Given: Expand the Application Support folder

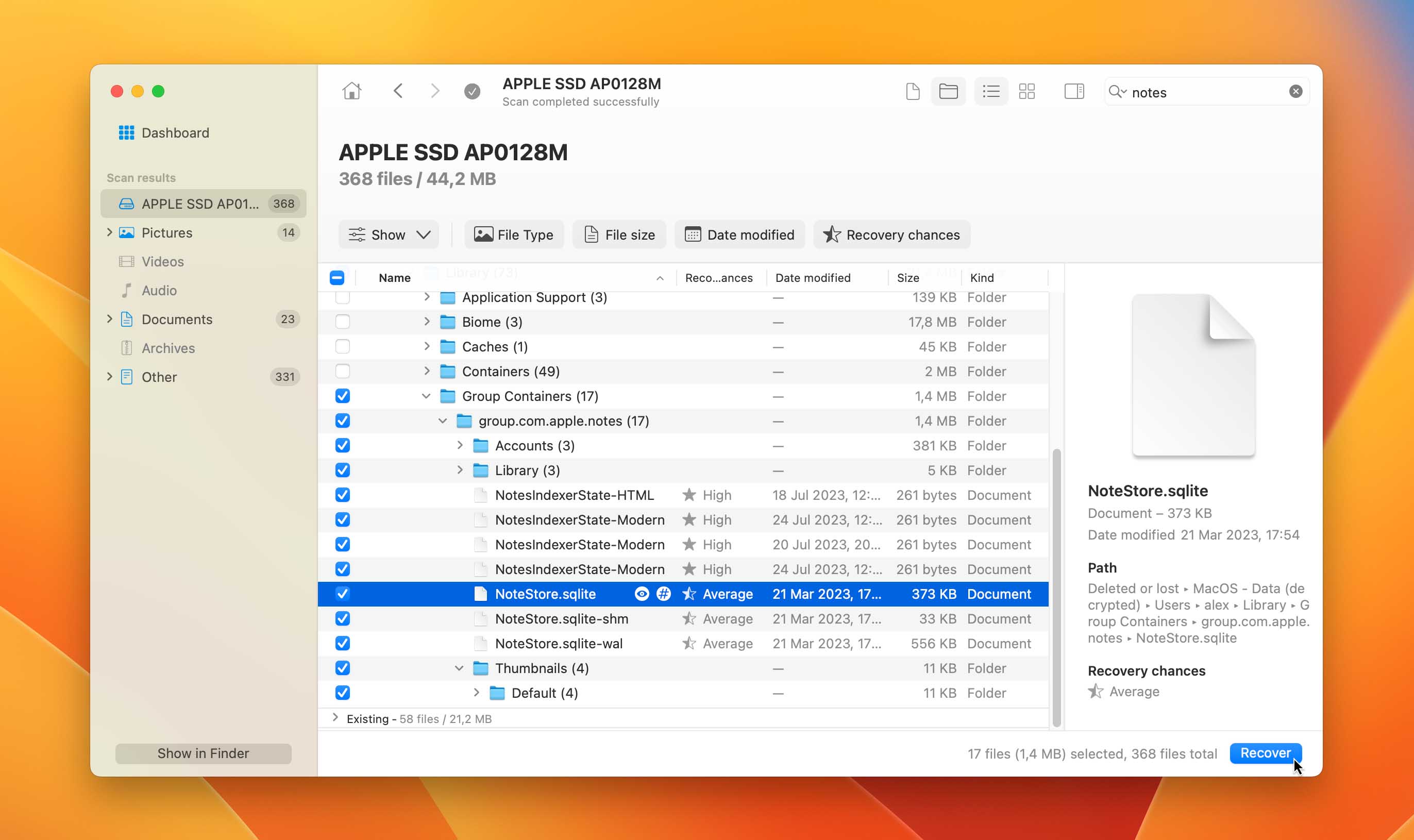Looking at the screenshot, I should point(427,297).
